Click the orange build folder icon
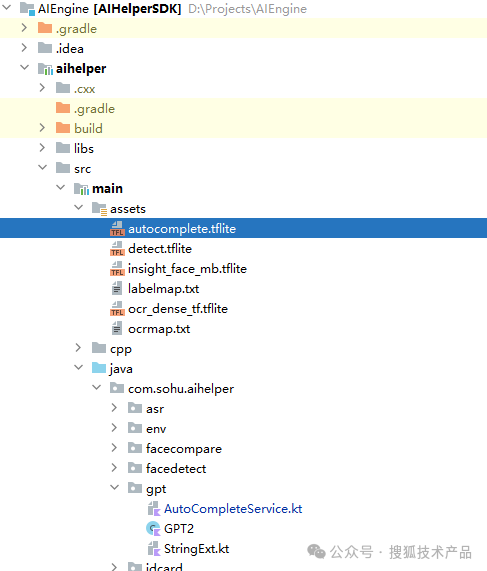Image resolution: width=487 pixels, height=571 pixels. coord(63,128)
